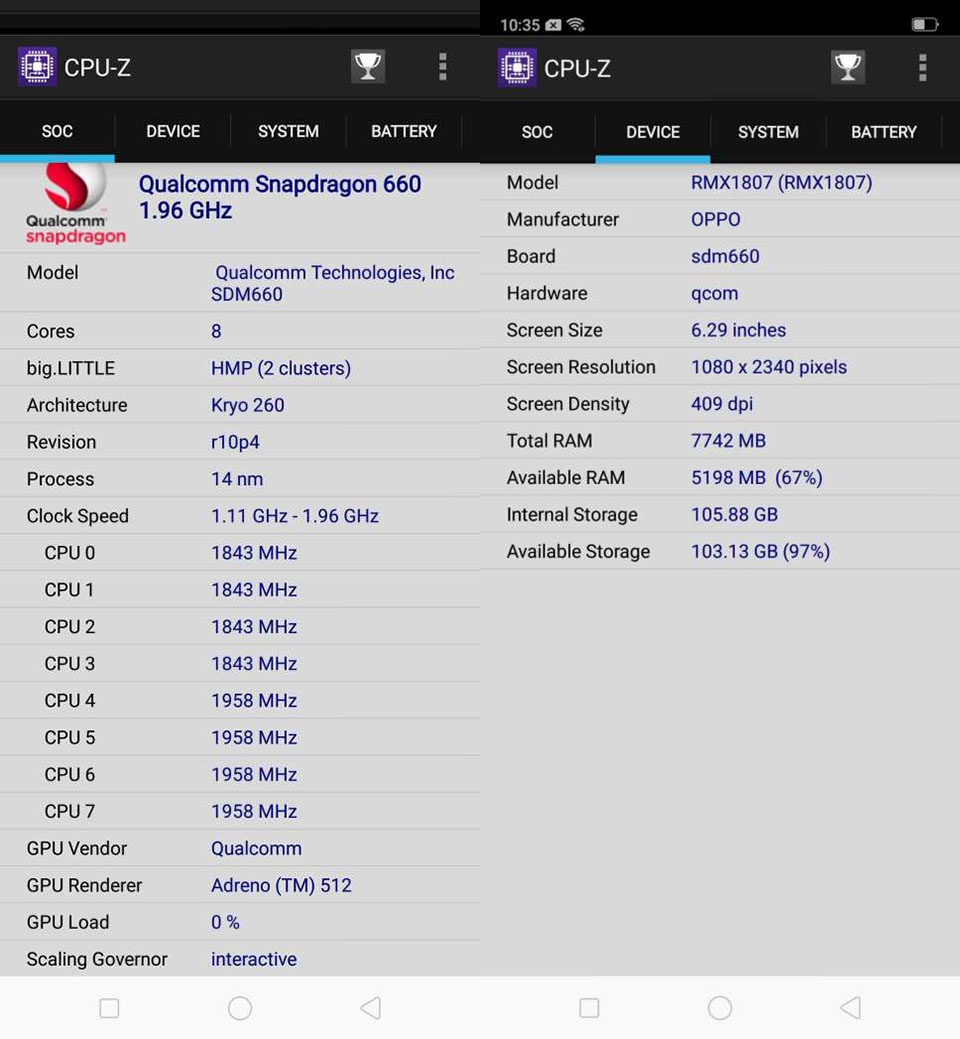Tap GPU Load 0 % value
Image resolution: width=960 pixels, height=1039 pixels.
(225, 922)
